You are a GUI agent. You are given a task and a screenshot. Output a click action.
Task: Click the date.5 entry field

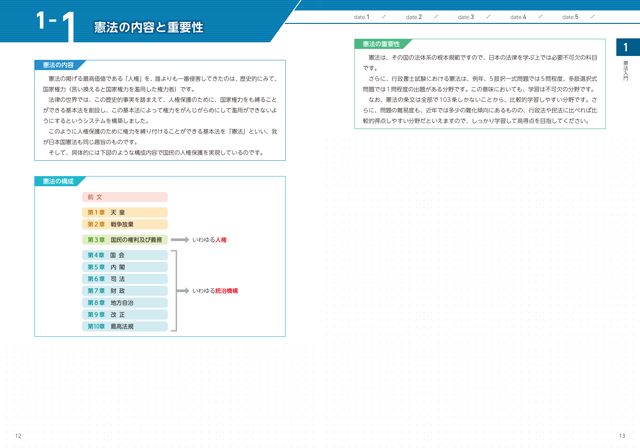[x=578, y=17]
